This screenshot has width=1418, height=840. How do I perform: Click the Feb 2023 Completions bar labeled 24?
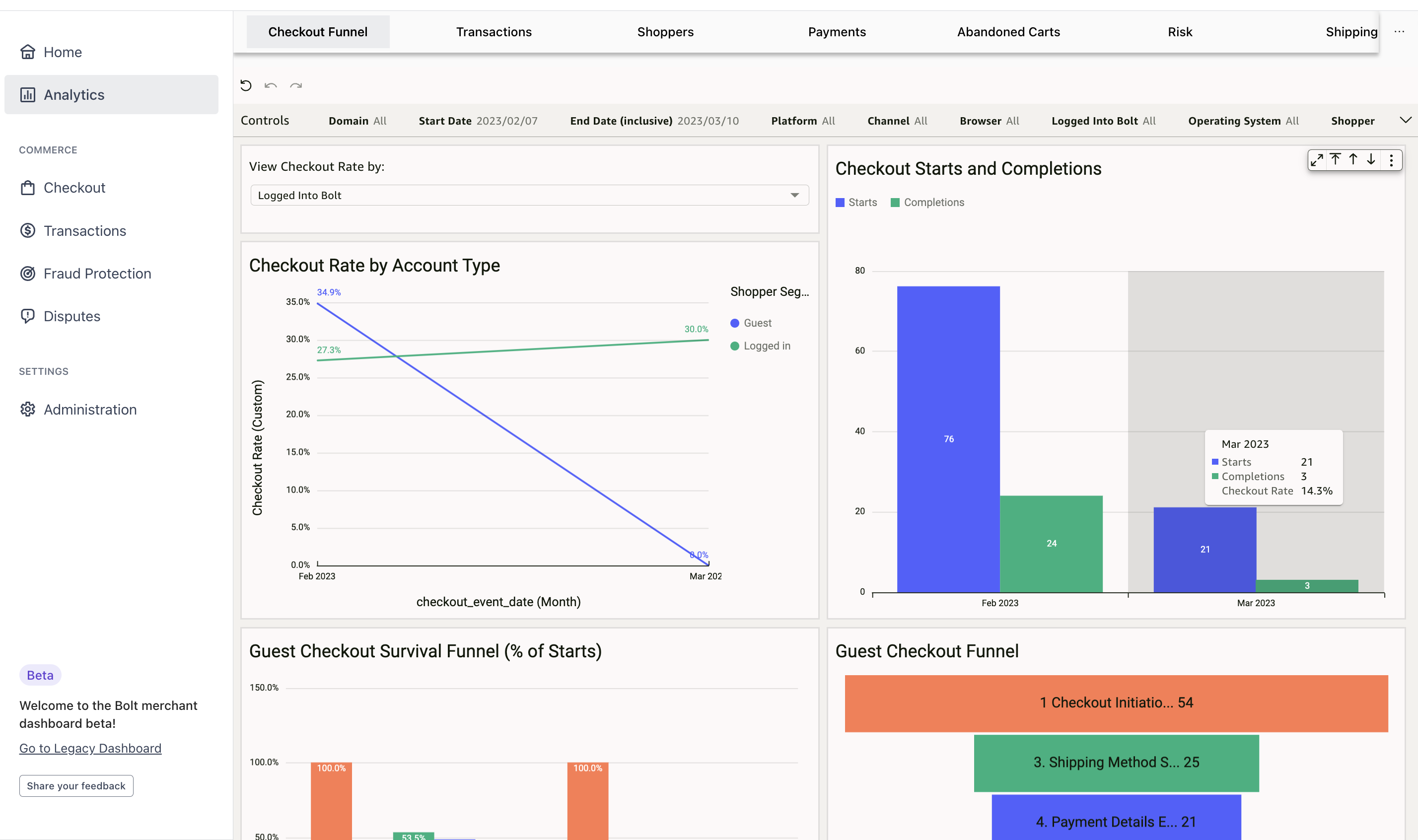[1051, 544]
